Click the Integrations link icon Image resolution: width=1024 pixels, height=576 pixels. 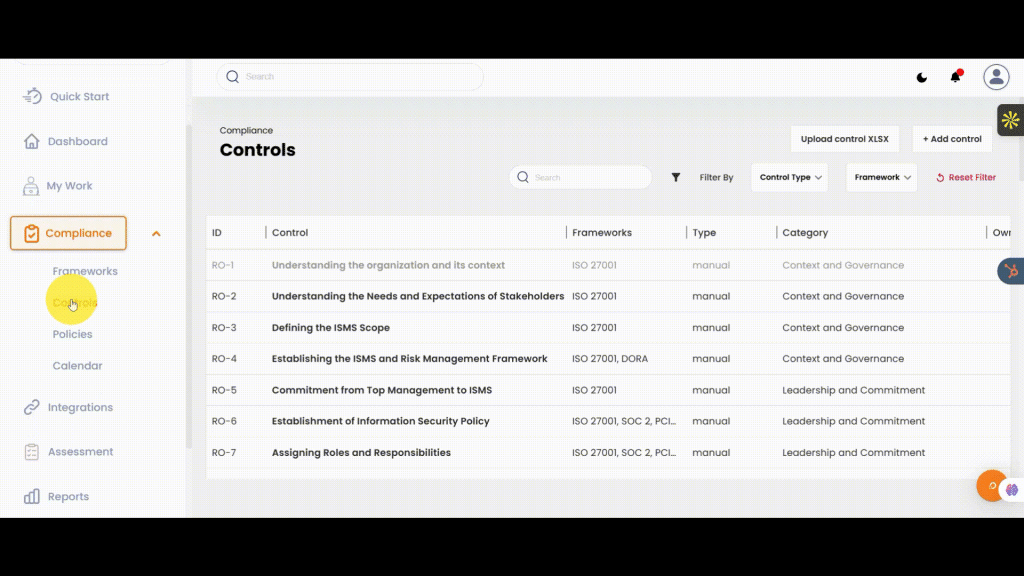[32, 407]
